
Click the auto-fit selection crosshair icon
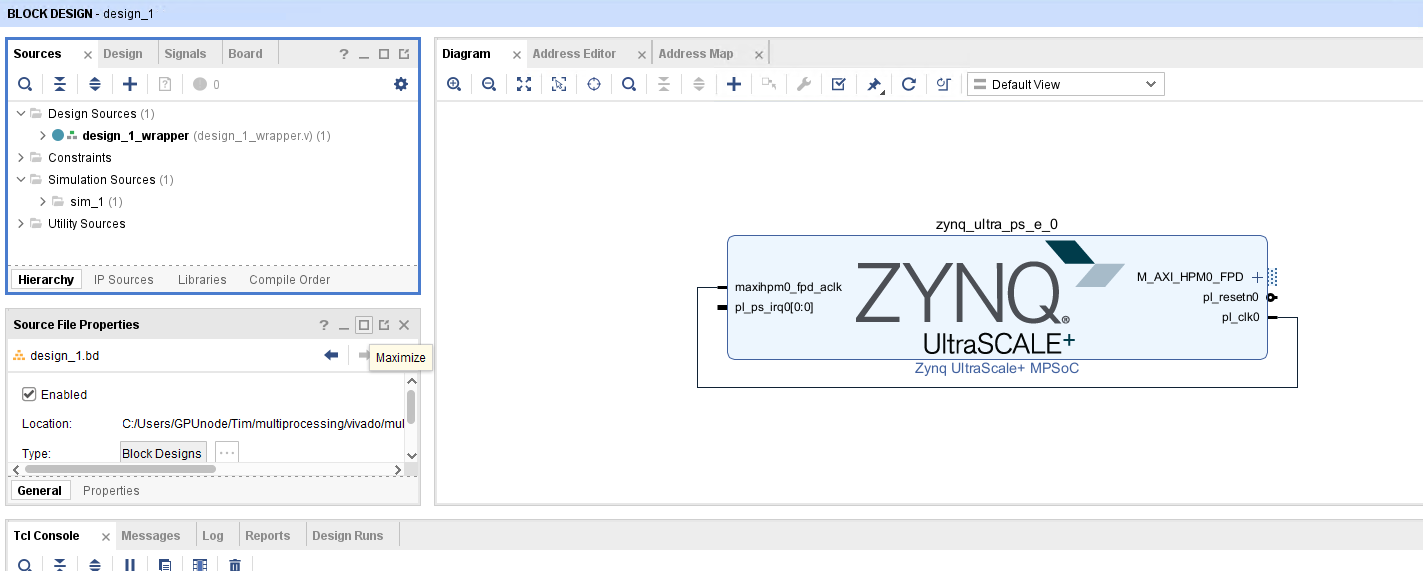(x=594, y=84)
